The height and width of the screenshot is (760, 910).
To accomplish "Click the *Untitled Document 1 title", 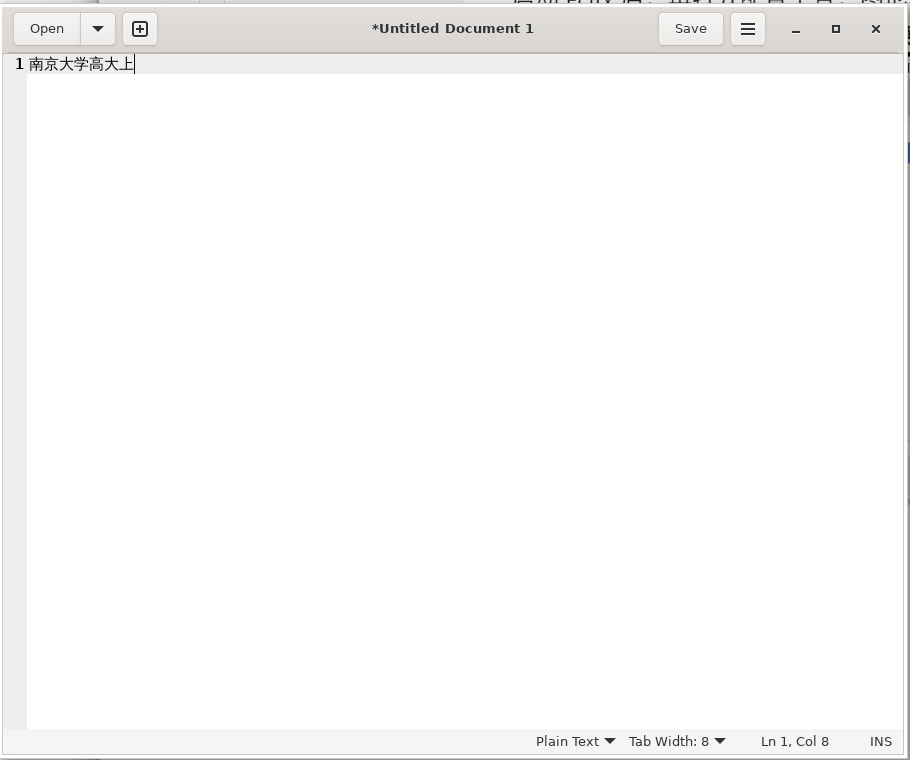I will [452, 29].
